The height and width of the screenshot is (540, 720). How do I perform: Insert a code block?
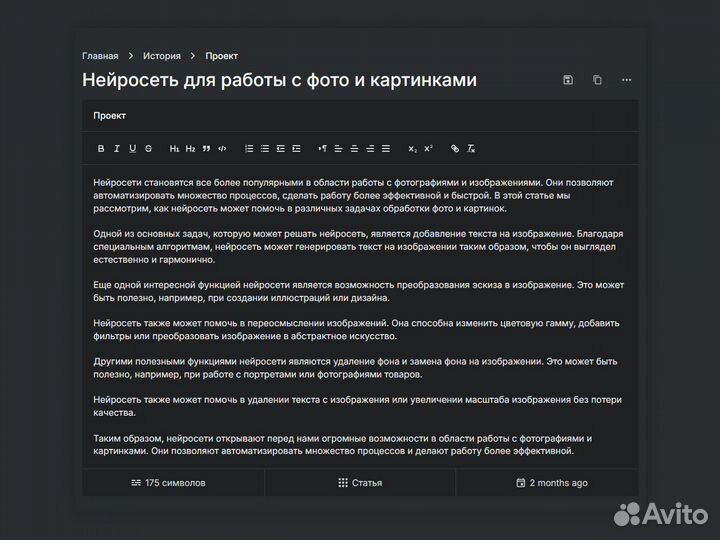click(222, 148)
